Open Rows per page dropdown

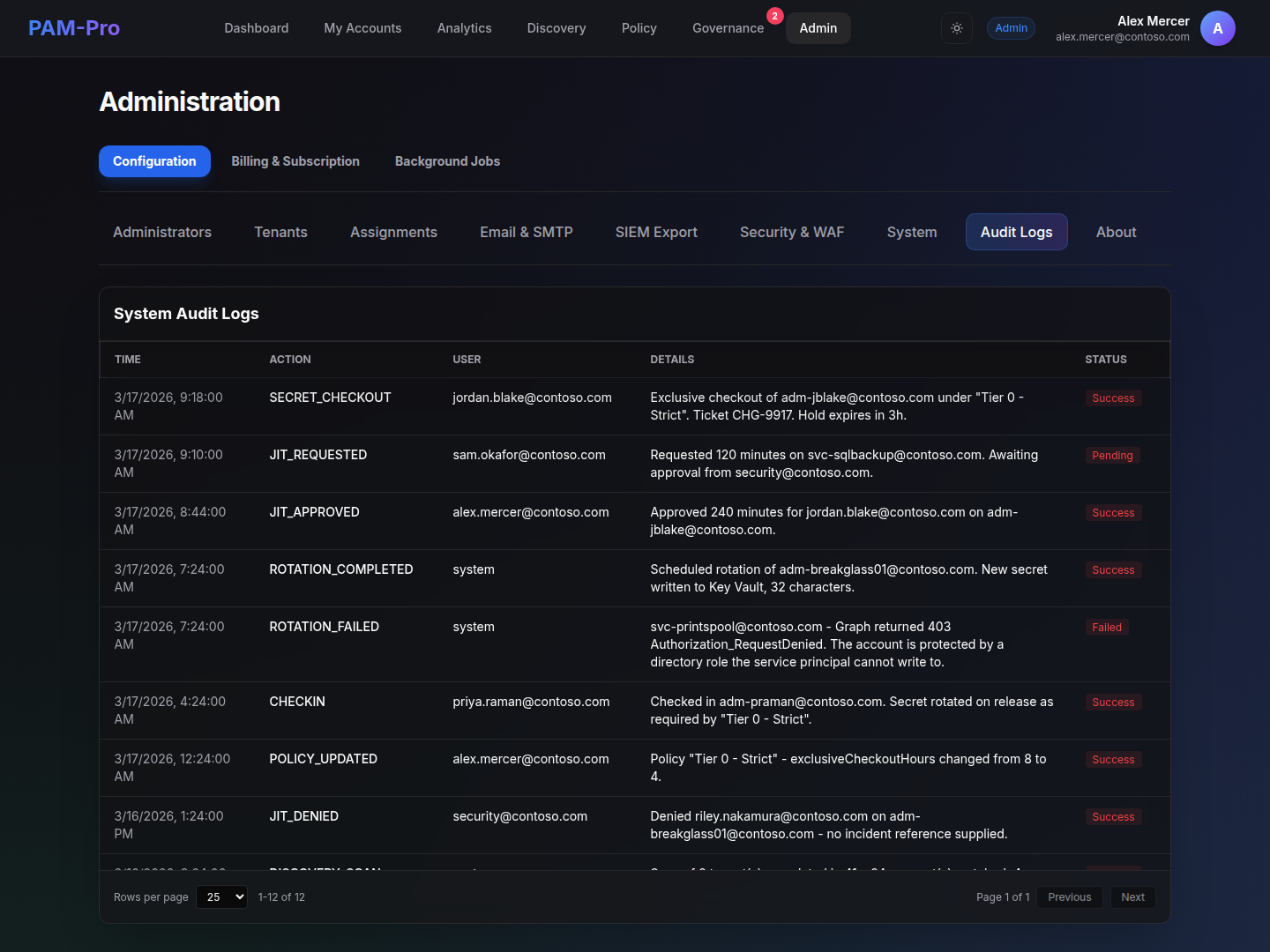click(x=221, y=896)
